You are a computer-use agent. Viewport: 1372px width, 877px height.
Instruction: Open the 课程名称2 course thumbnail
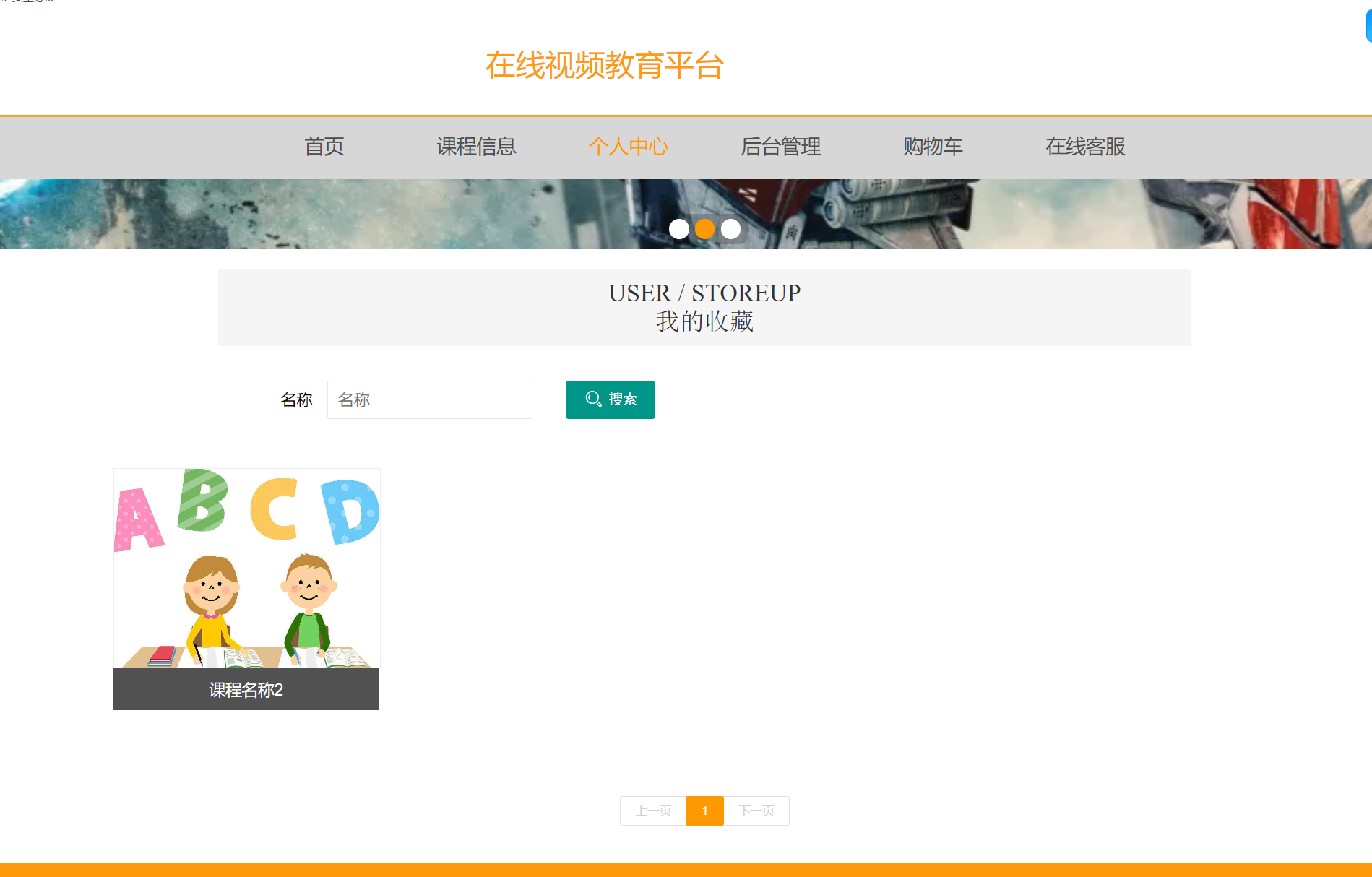246,578
